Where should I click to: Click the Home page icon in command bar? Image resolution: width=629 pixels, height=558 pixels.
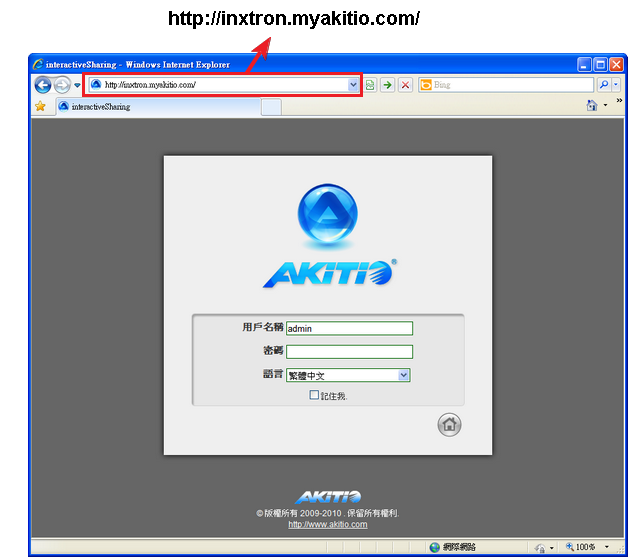(592, 106)
